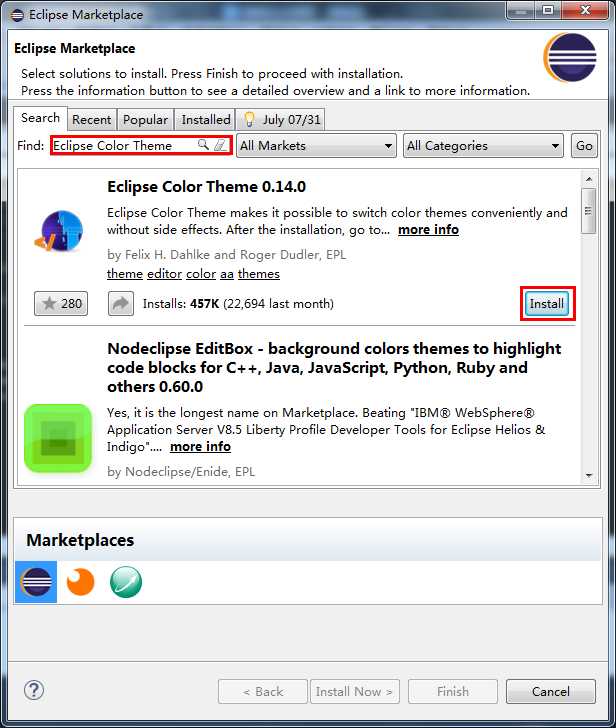This screenshot has width=616, height=728.
Task: Click the Marketplaces heading
Action: [80, 540]
